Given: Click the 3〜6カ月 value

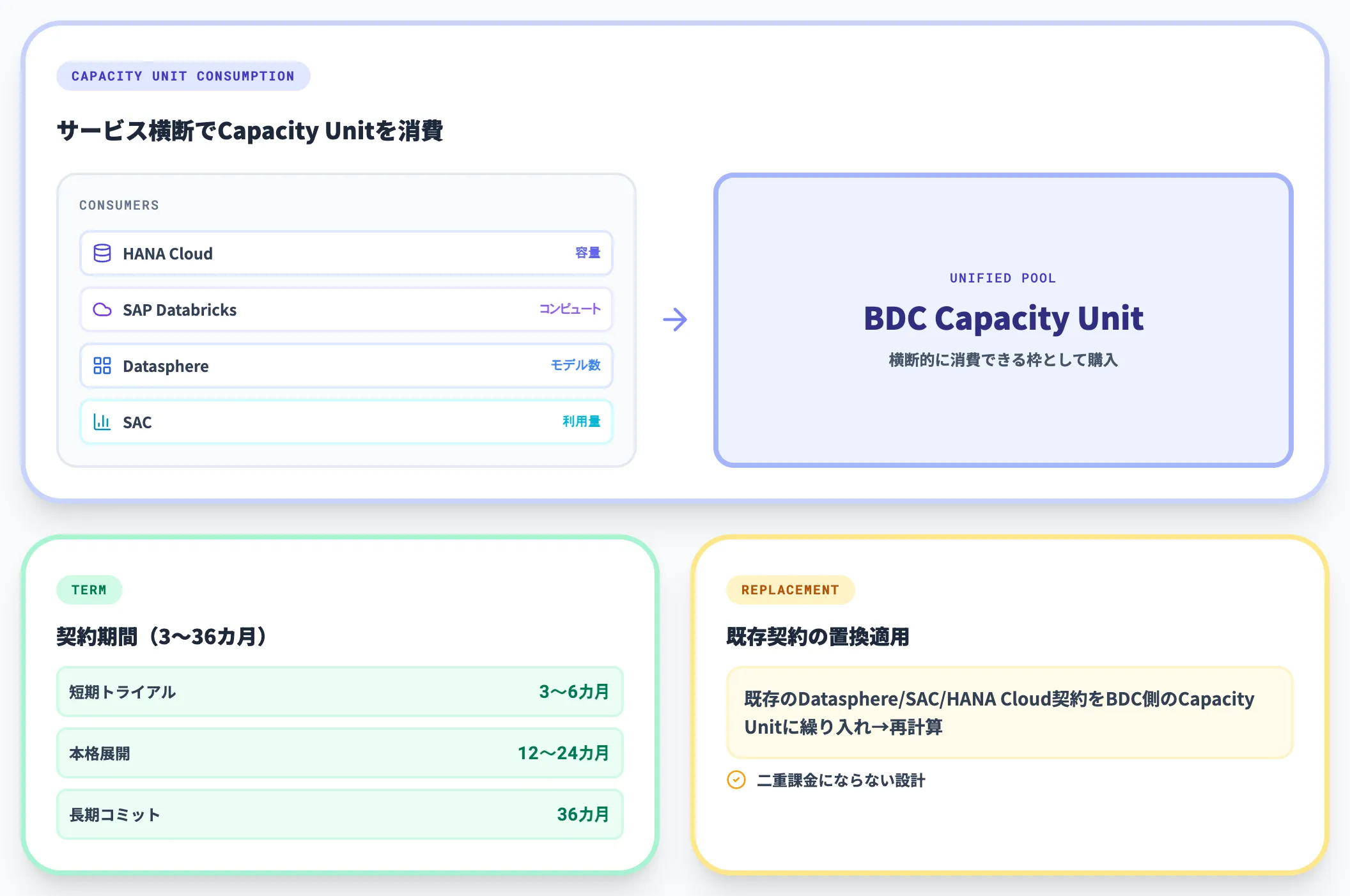Looking at the screenshot, I should tap(574, 691).
